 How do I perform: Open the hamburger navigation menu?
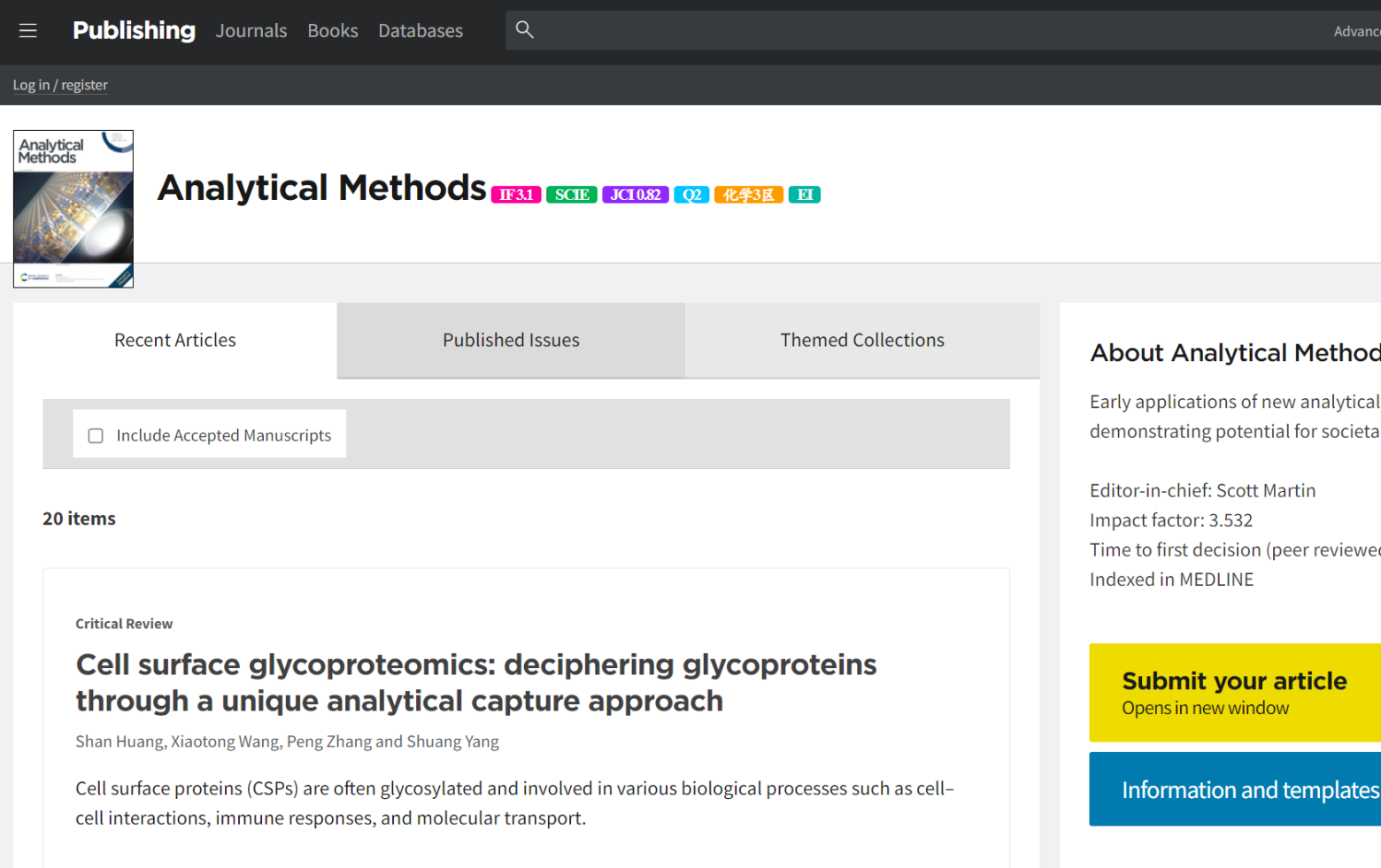(28, 31)
